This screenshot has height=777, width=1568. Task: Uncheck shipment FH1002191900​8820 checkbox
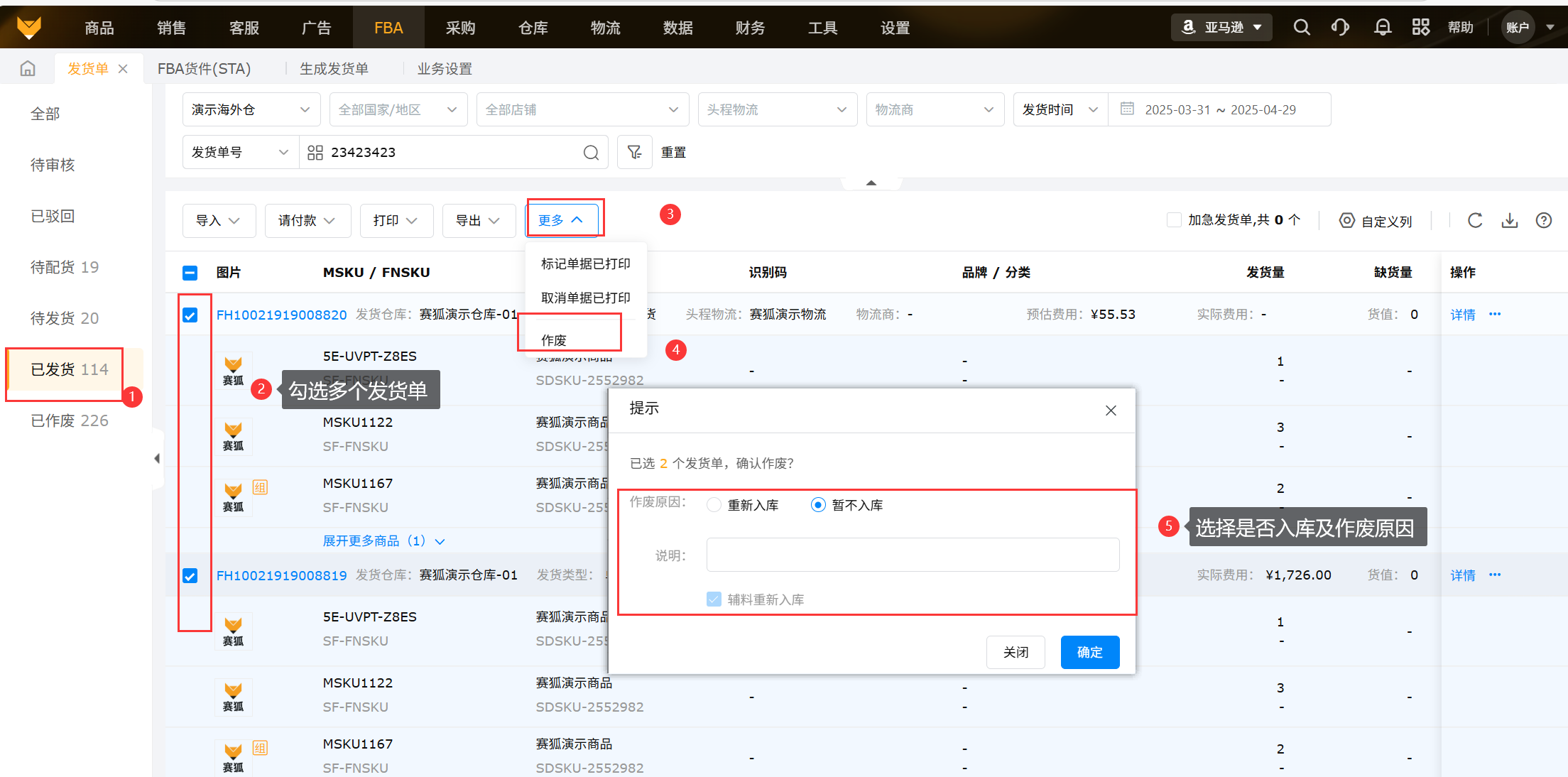click(190, 315)
